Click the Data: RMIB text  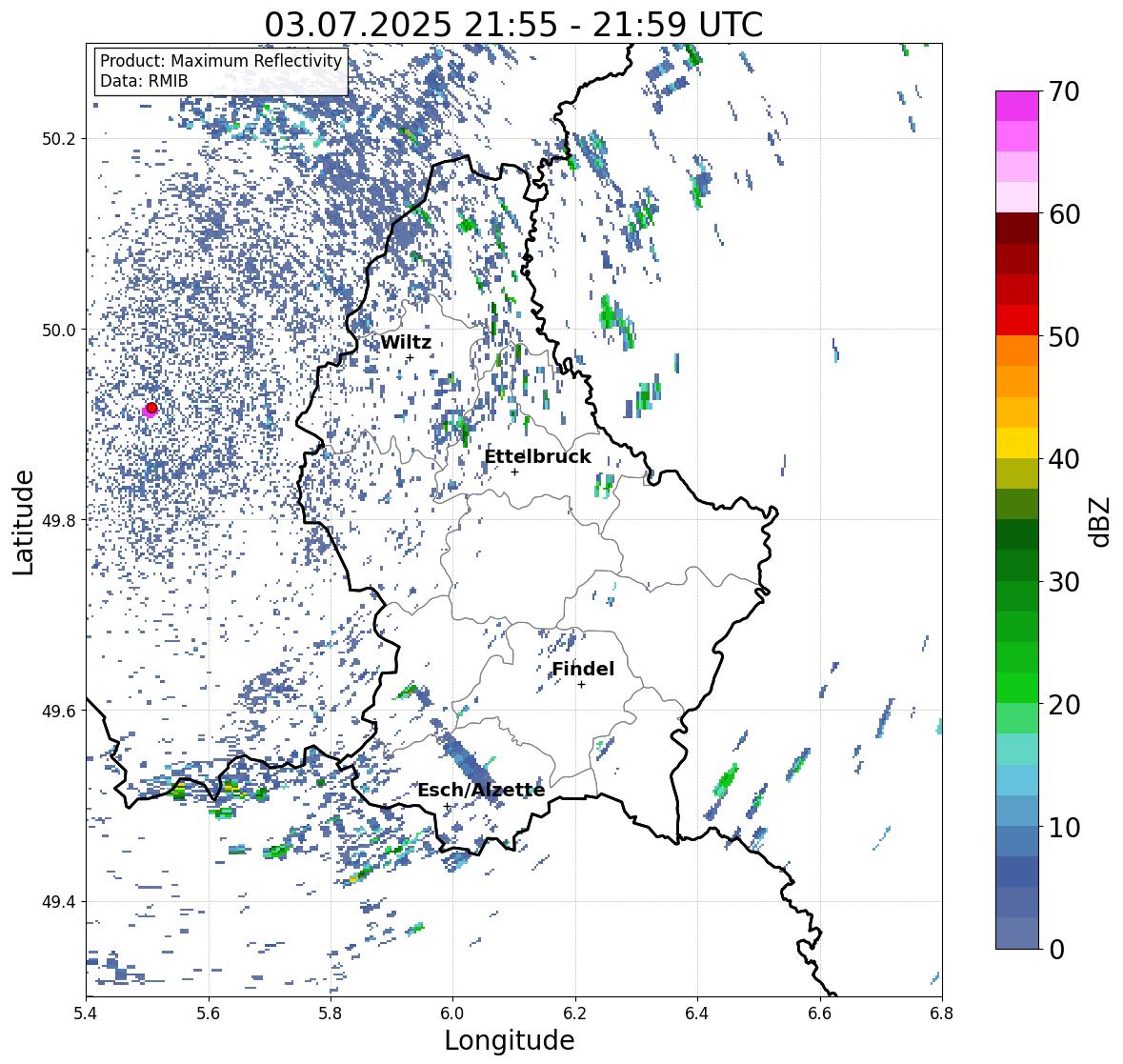[x=144, y=81]
